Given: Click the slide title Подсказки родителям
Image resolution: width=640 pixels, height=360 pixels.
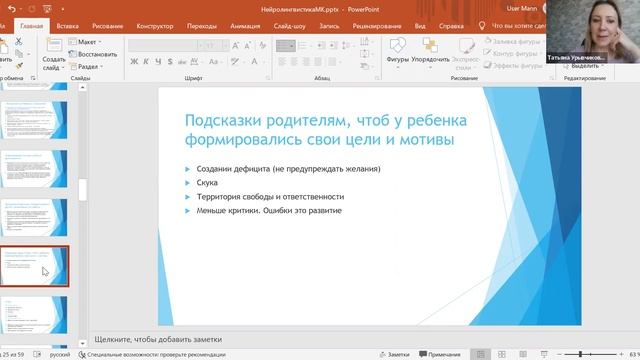Looking at the screenshot, I should 326,130.
